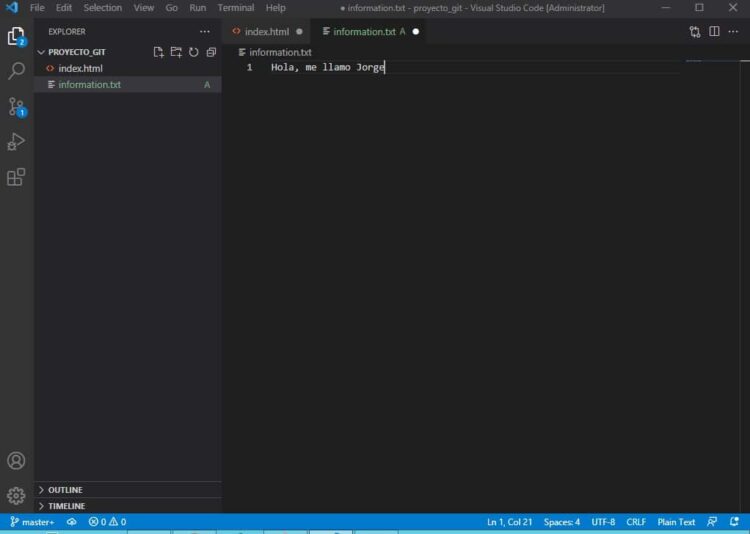Click the Open Changes icon in editor toolbar

pos(695,32)
